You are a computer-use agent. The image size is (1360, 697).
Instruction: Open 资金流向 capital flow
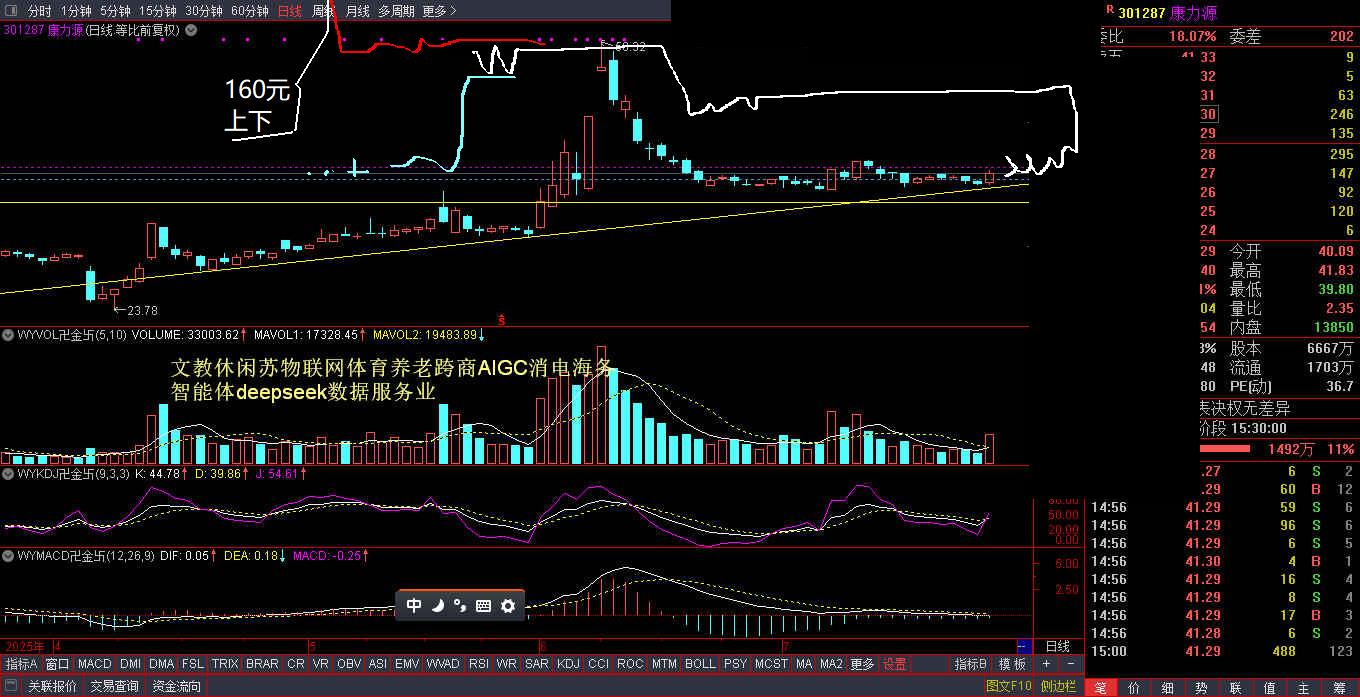pyautogui.click(x=176, y=687)
